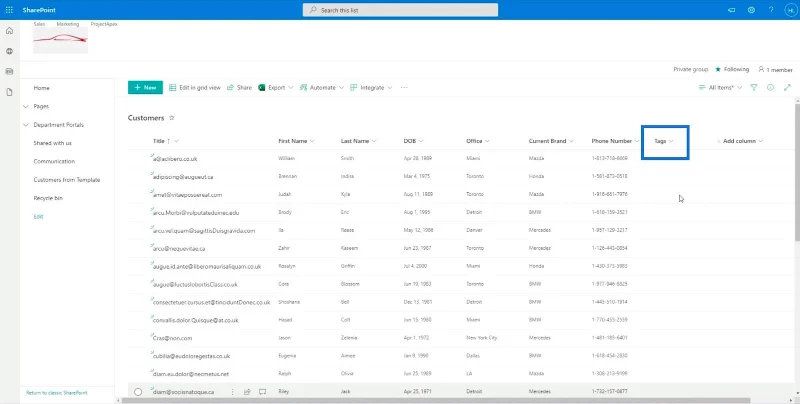
Task: Open the filter pane funnel icon
Action: pyautogui.click(x=754, y=88)
